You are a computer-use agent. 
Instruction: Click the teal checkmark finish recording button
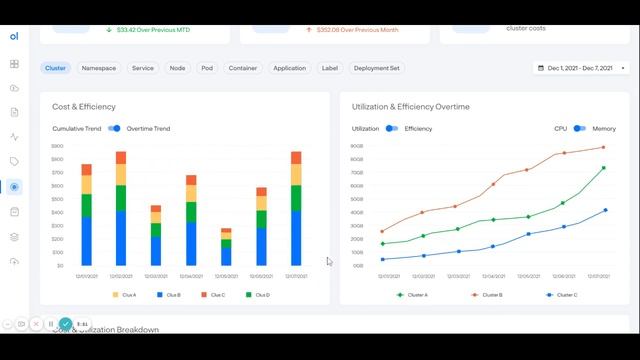click(x=66, y=324)
